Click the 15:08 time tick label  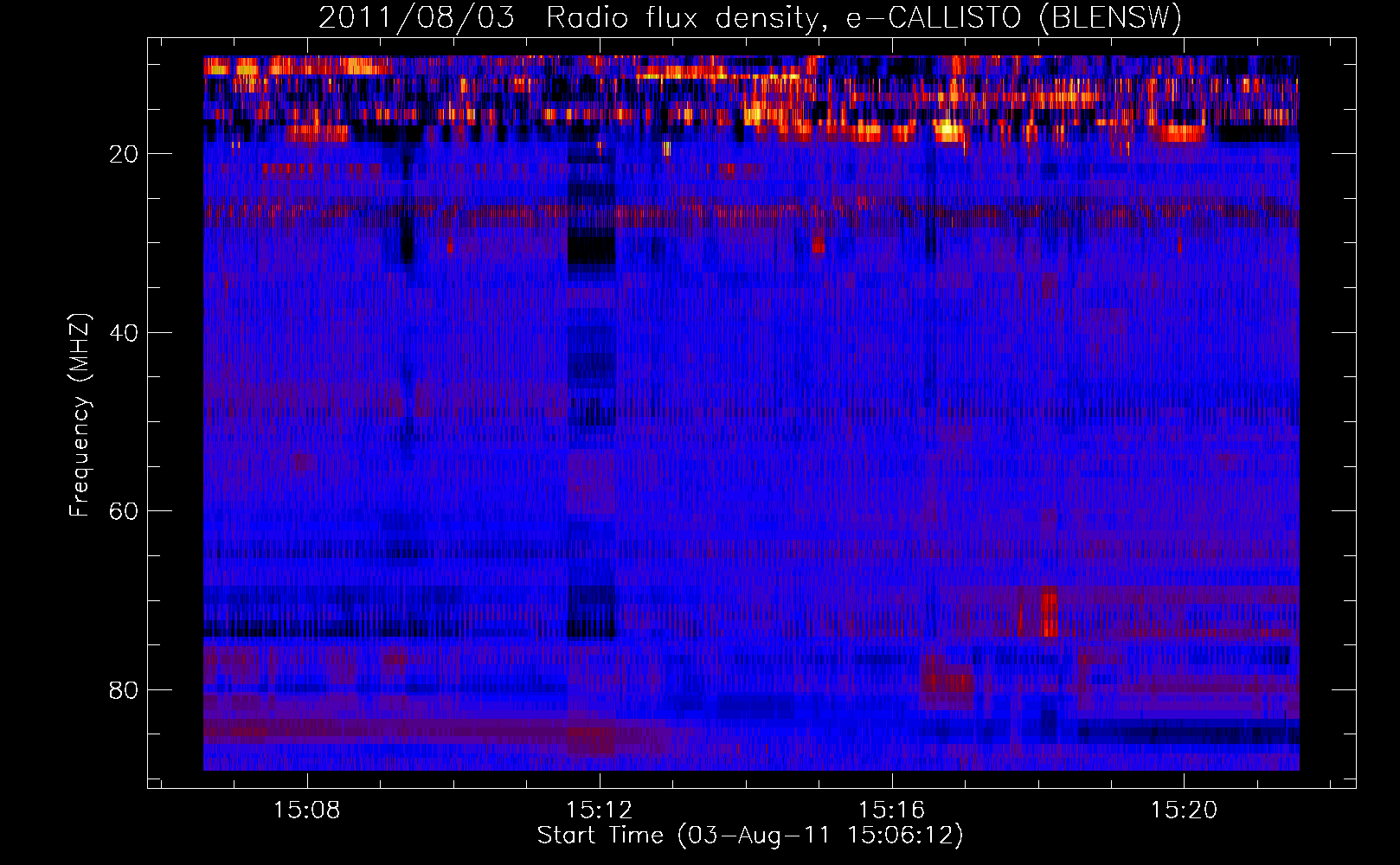point(307,811)
